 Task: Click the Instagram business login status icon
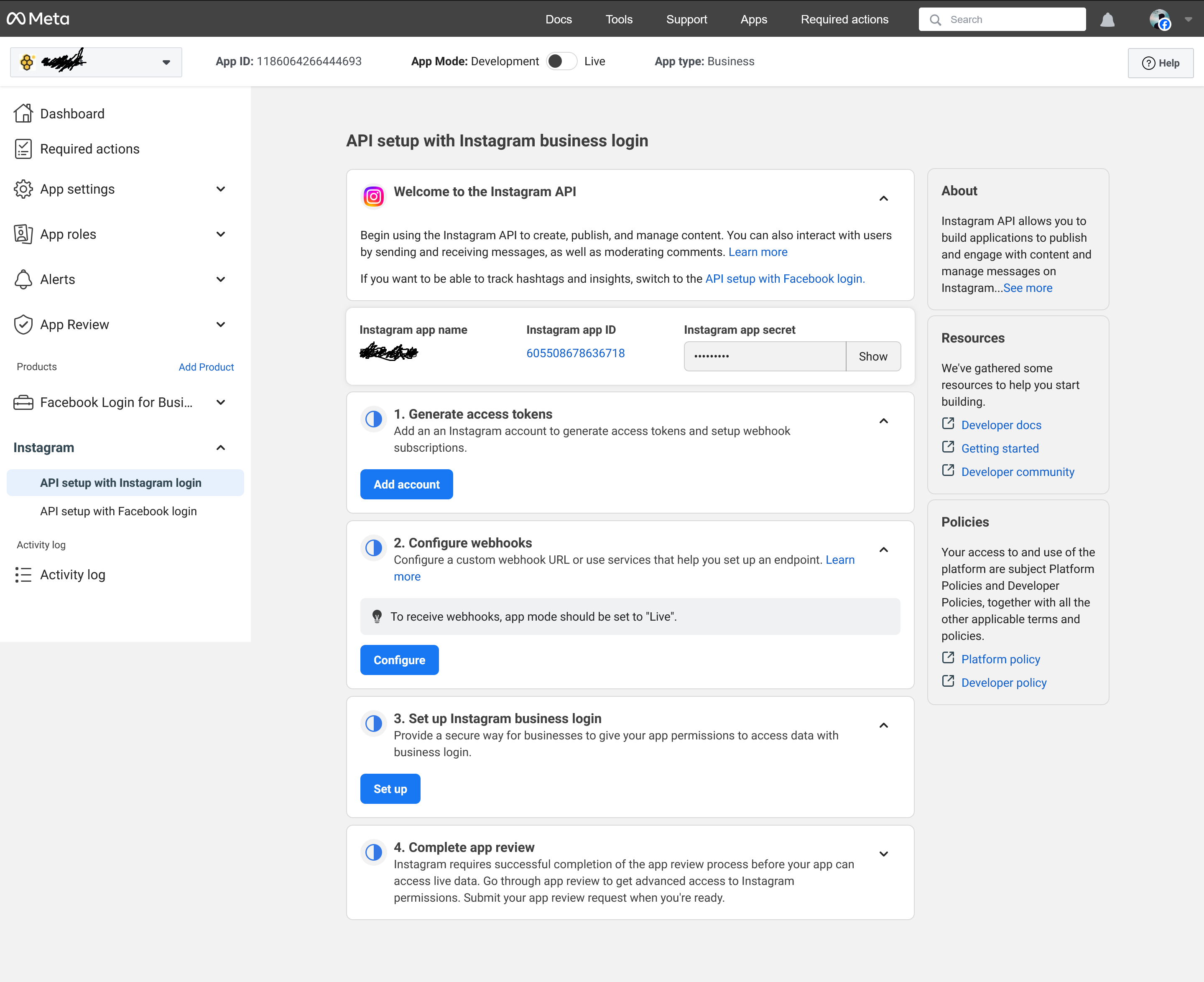click(x=373, y=724)
